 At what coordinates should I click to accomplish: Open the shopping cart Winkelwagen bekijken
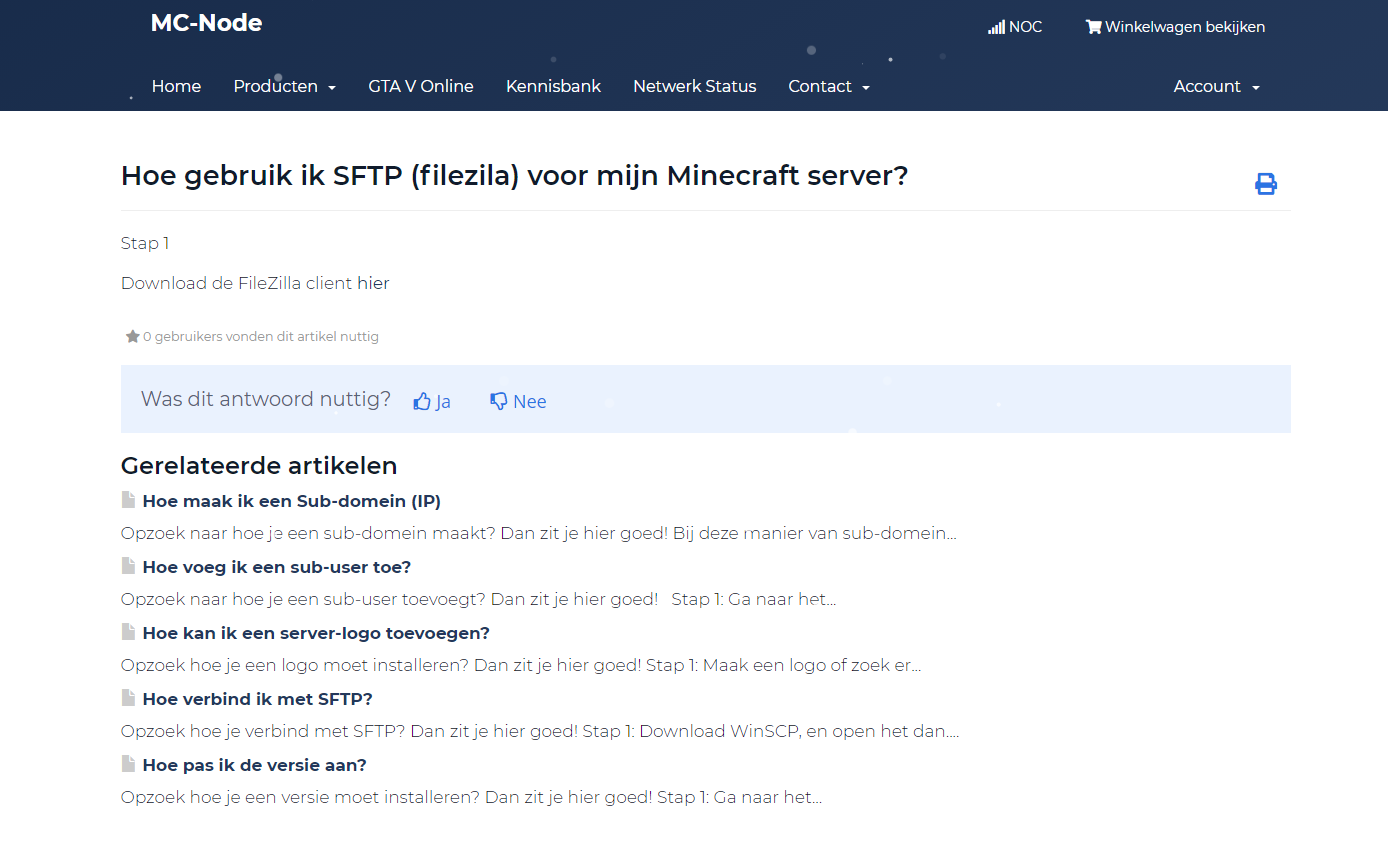point(1175,27)
